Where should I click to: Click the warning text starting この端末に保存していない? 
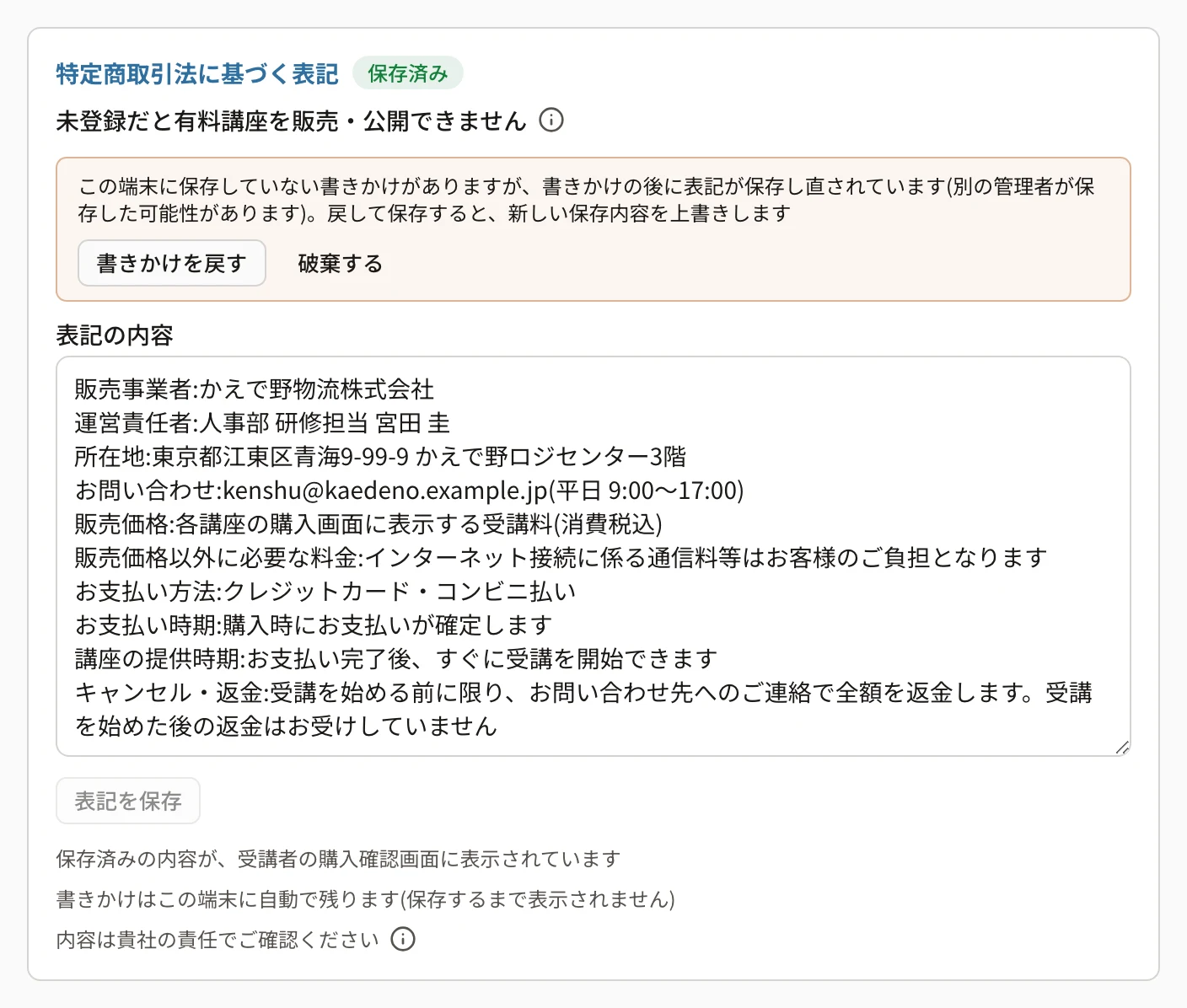pyautogui.click(x=587, y=200)
